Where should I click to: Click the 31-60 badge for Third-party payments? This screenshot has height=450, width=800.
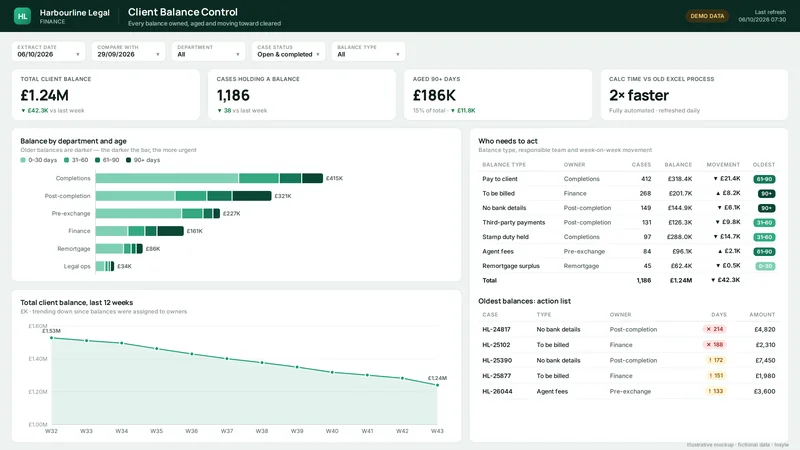(764, 222)
